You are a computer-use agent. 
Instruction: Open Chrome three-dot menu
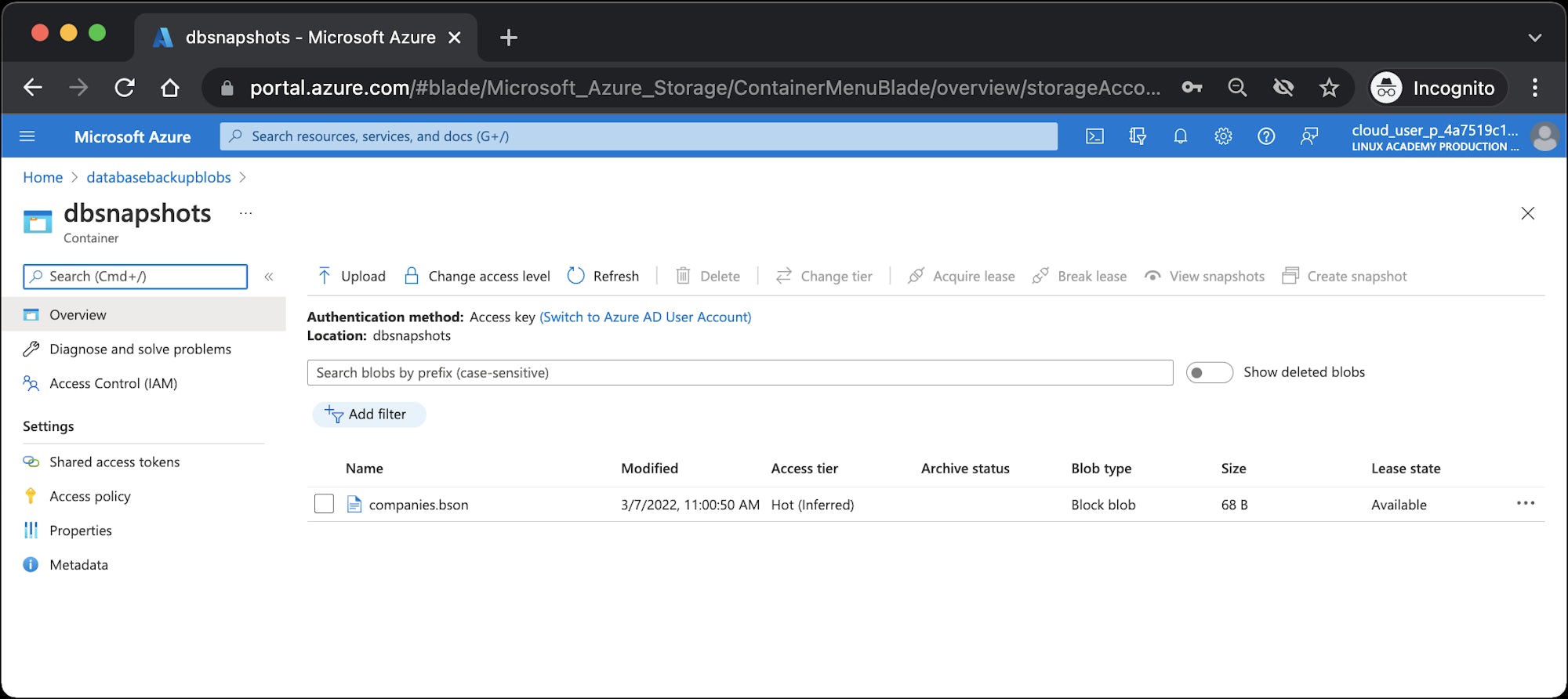coord(1534,88)
